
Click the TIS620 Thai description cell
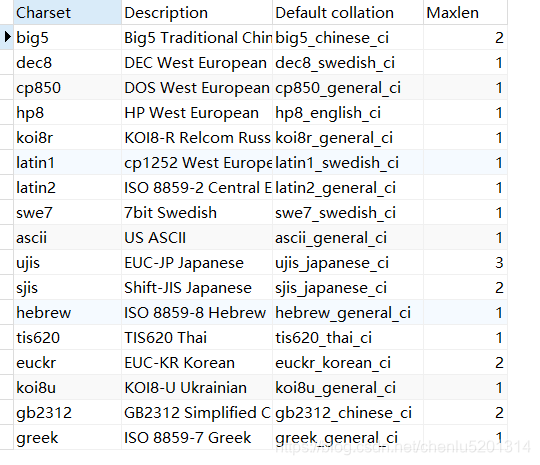[197, 337]
